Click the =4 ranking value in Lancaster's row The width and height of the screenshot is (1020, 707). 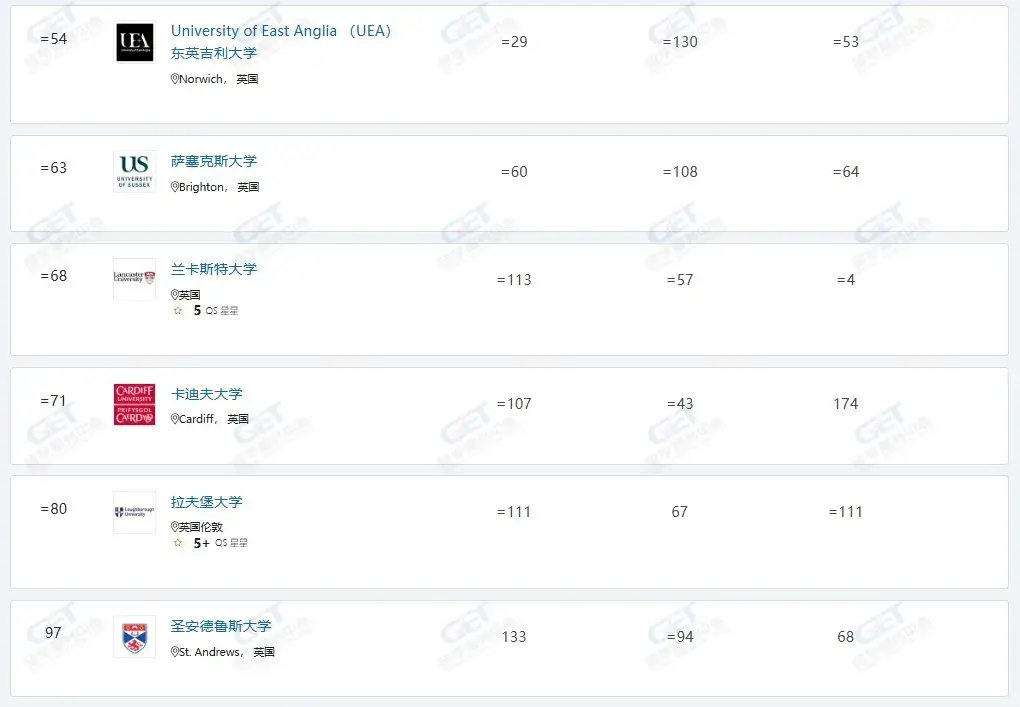tap(846, 280)
